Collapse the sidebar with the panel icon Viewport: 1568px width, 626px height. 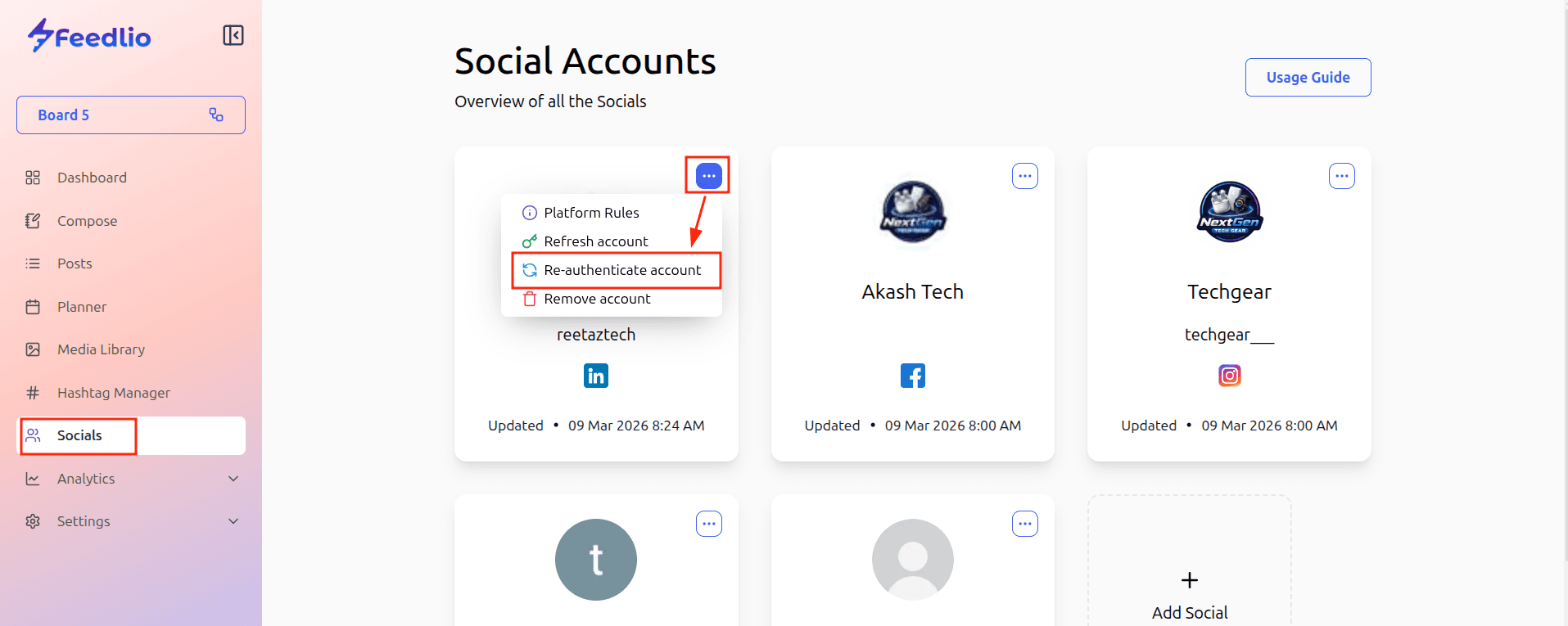[233, 35]
